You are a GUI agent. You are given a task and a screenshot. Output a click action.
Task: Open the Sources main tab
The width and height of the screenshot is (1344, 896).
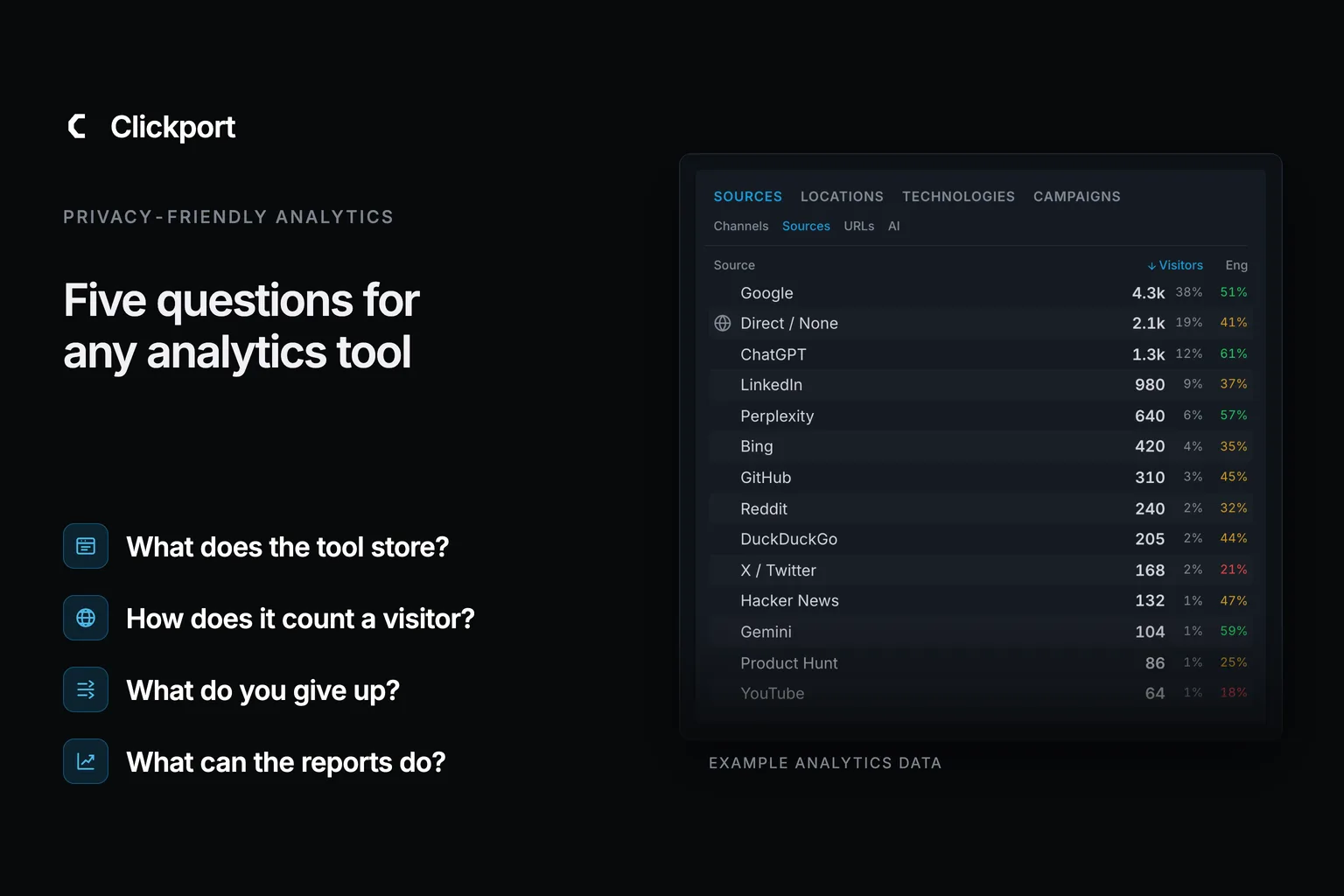click(x=748, y=197)
